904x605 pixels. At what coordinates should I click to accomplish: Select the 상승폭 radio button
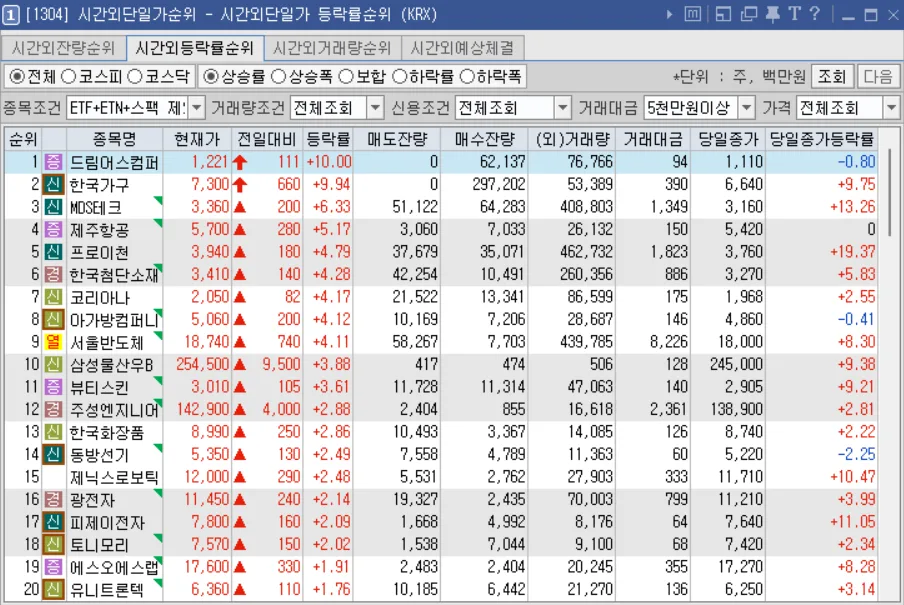point(278,77)
